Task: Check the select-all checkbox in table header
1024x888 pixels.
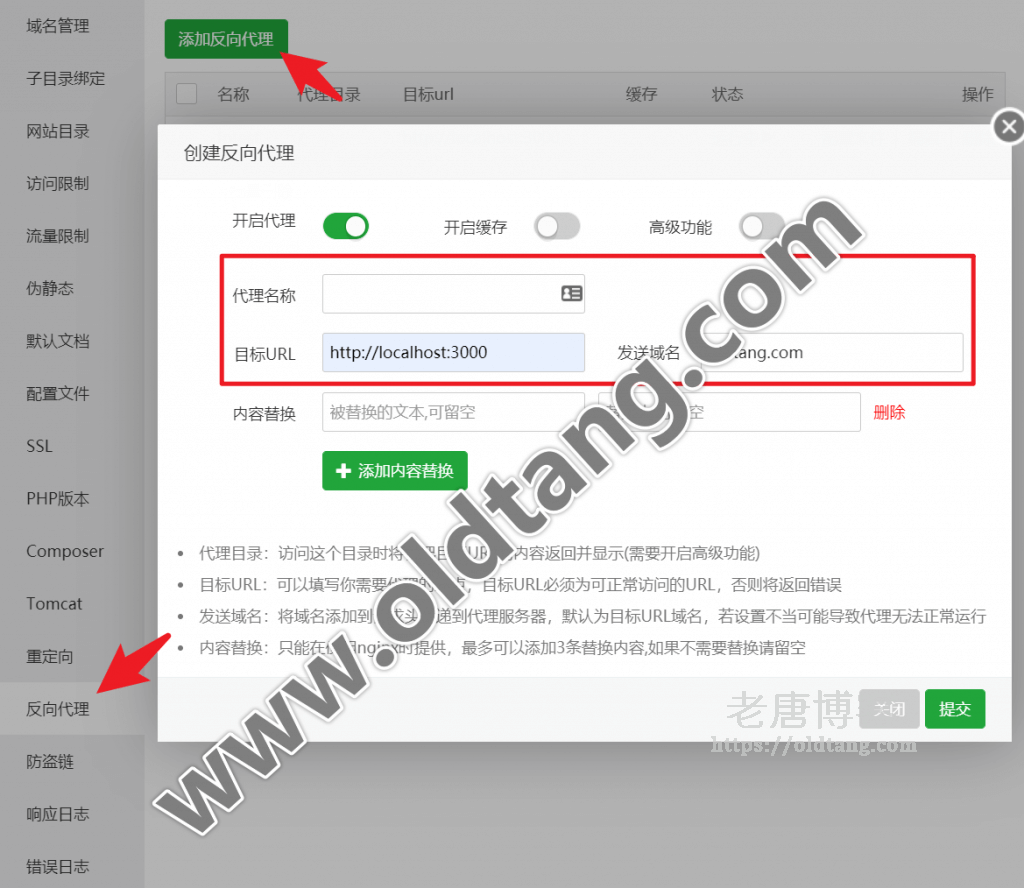Action: [186, 94]
